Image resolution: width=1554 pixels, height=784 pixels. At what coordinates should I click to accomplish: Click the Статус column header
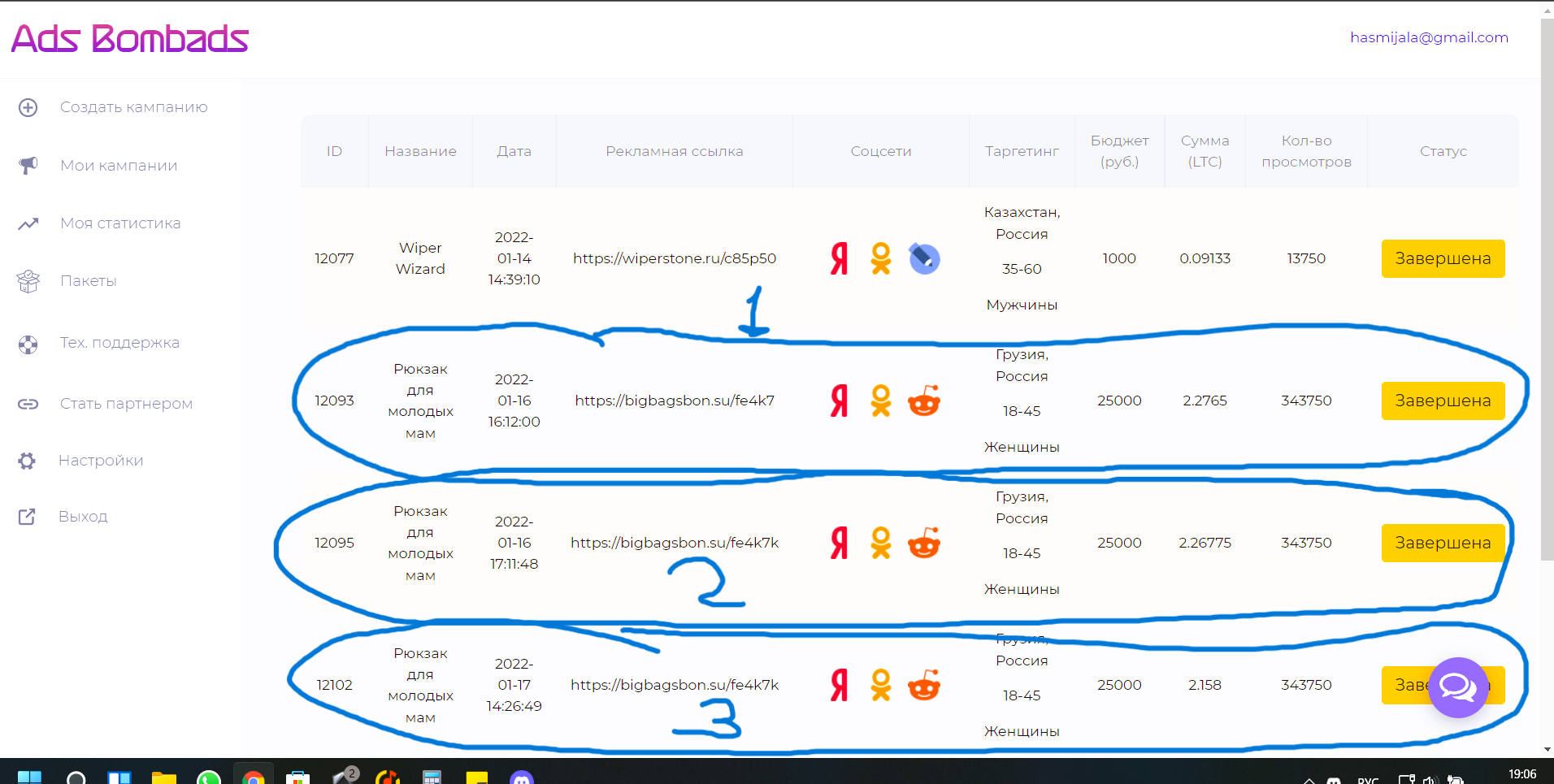click(x=1443, y=151)
